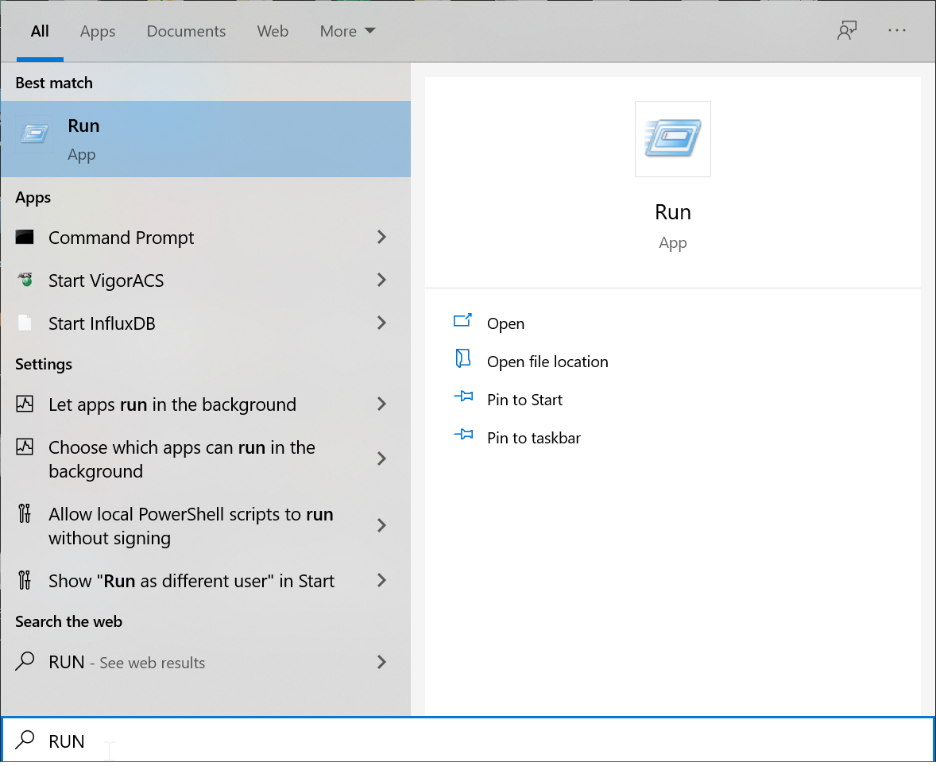
Task: Click the search input field containing RUN
Action: click(x=468, y=740)
